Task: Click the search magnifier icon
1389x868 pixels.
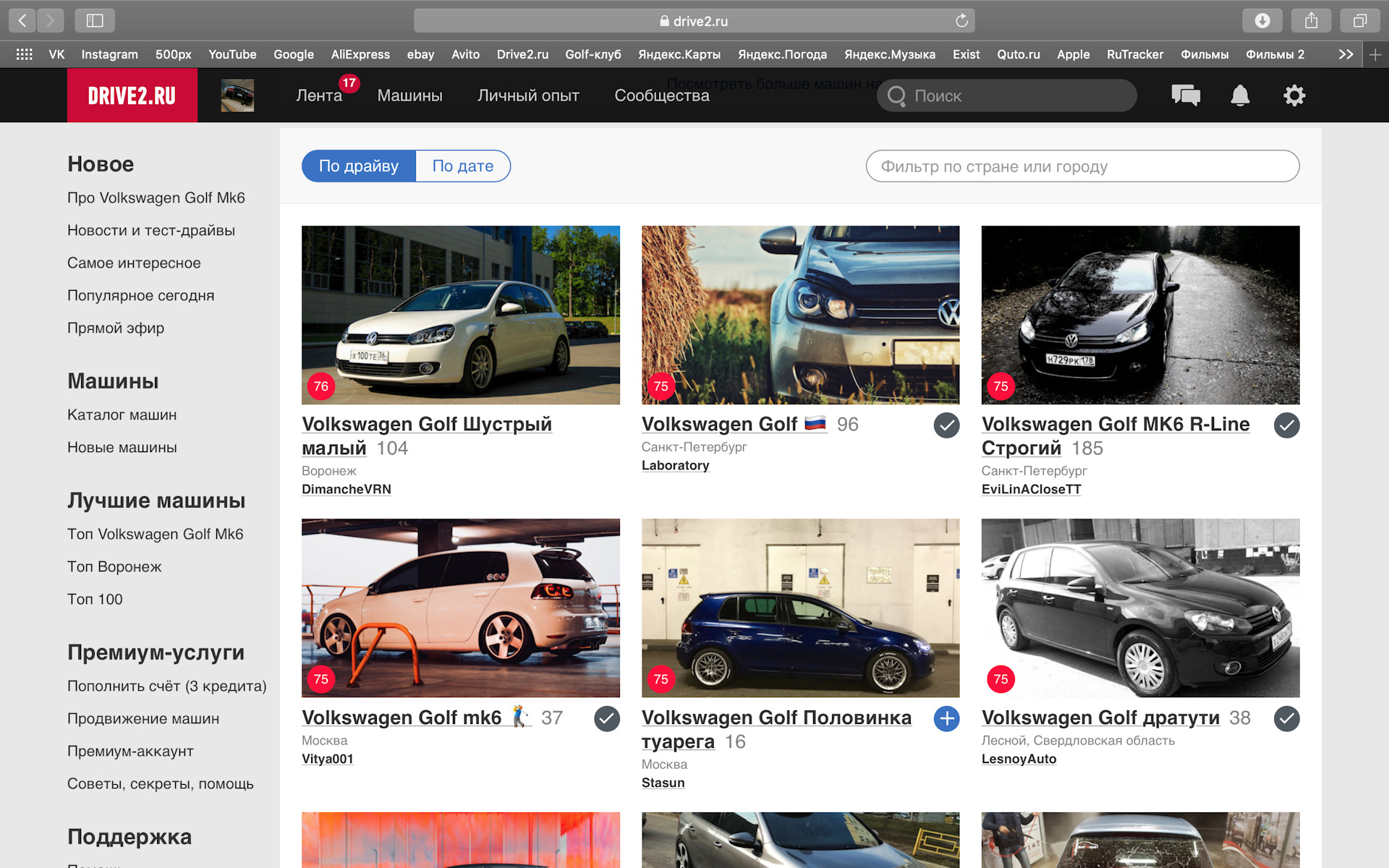Action: [x=896, y=95]
